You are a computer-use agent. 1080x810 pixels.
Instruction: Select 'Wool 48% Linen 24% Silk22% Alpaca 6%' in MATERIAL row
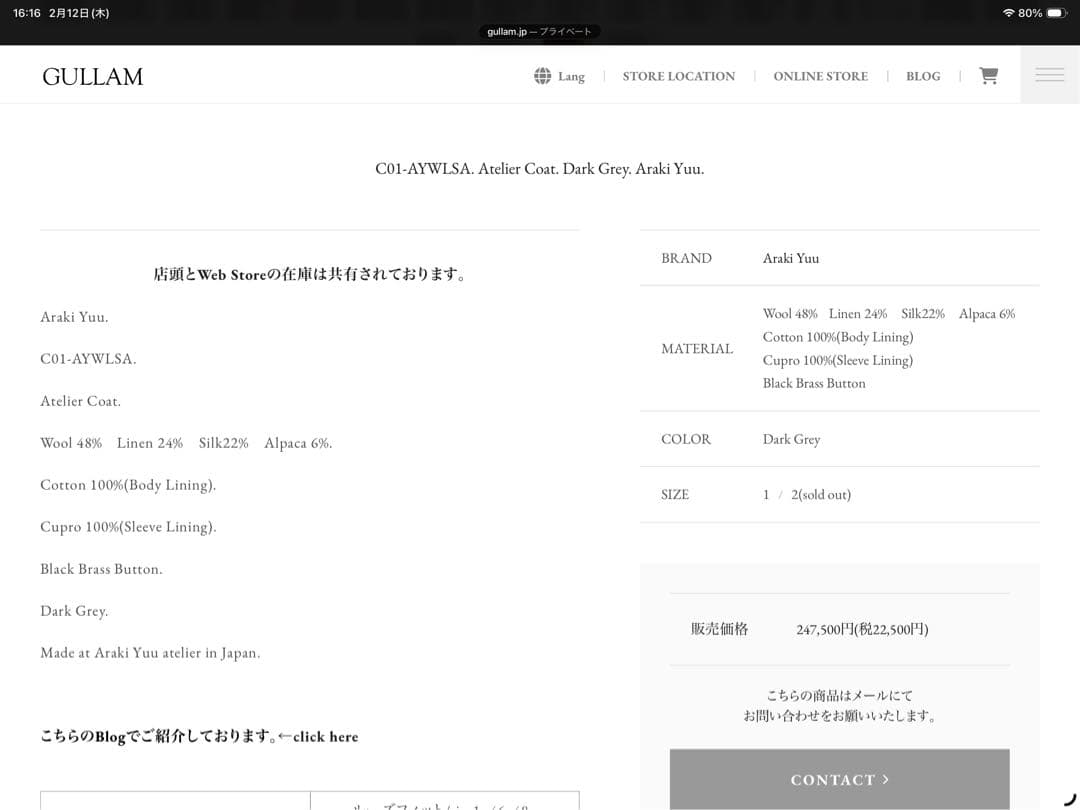889,314
